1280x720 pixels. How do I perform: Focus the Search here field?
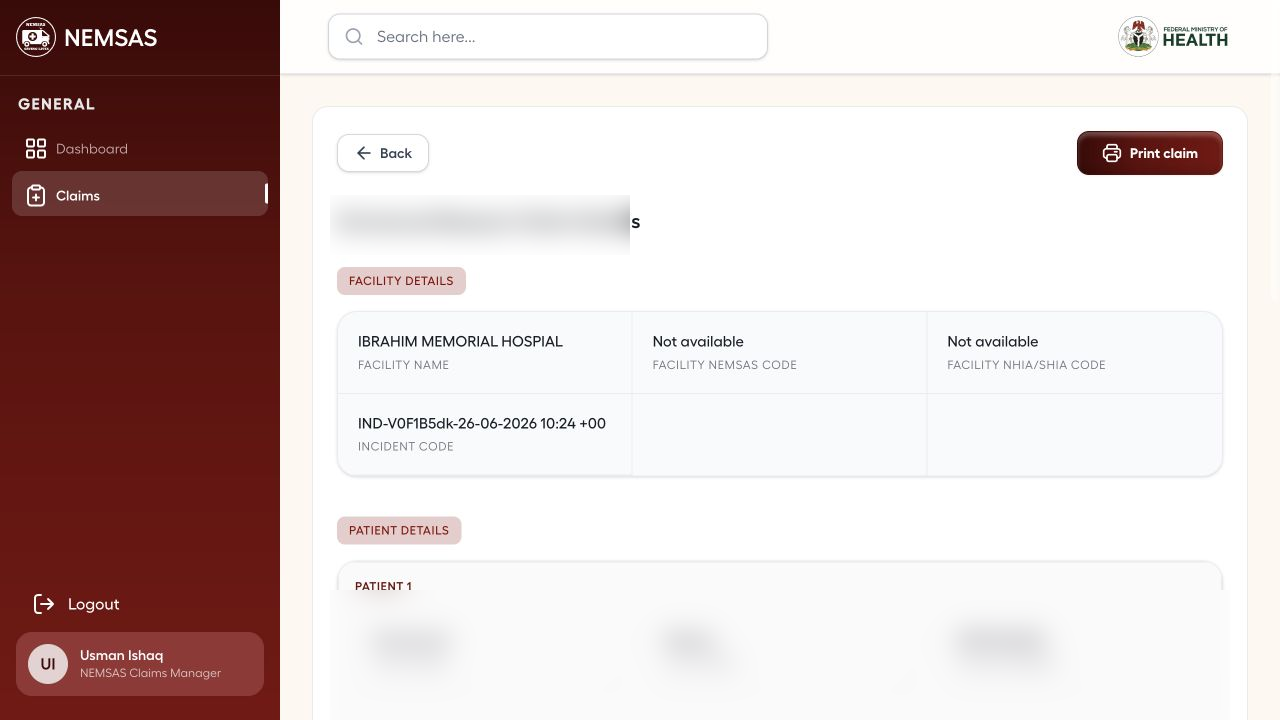[548, 37]
